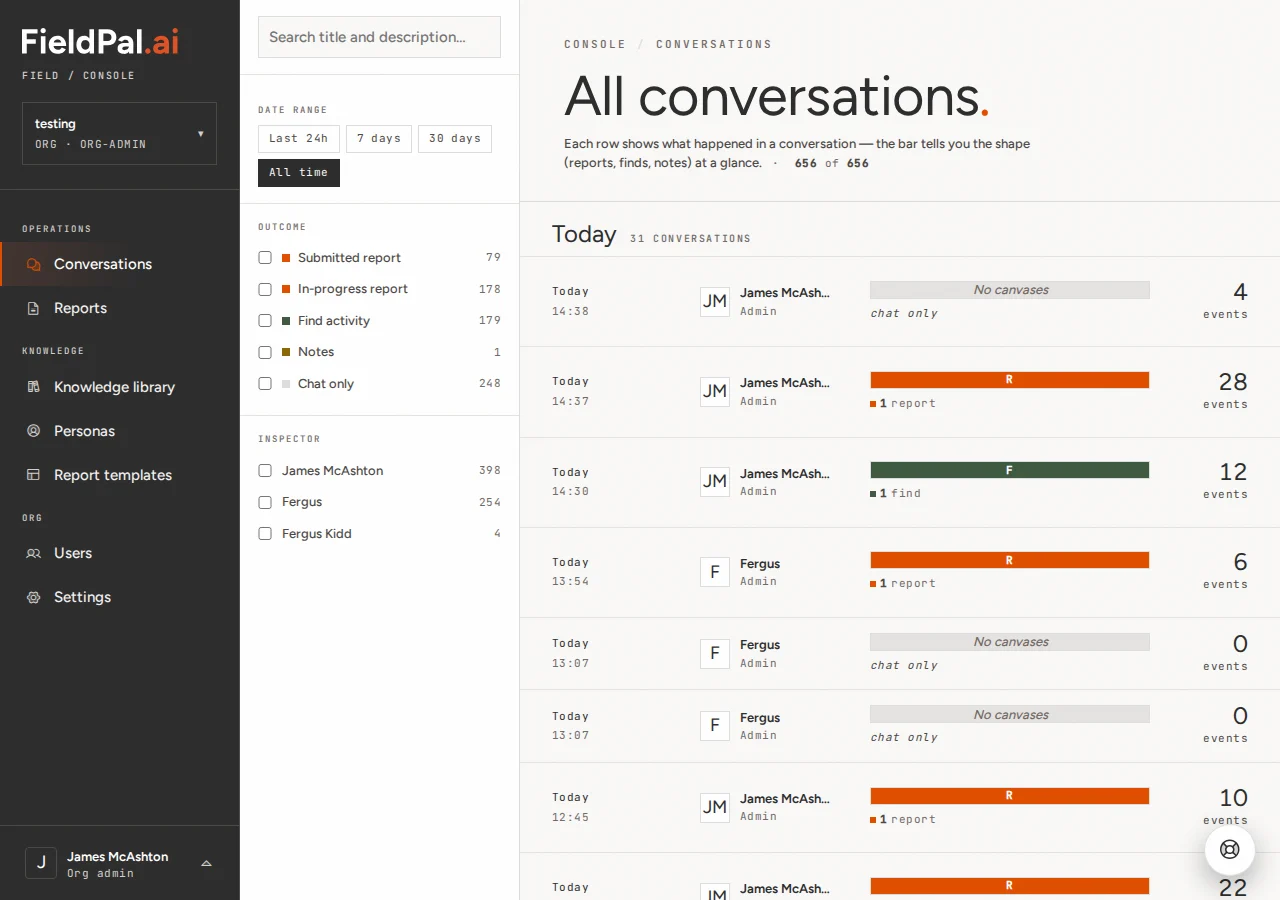Click James McAsh... name in 14:30 row
The image size is (1280, 900).
point(785,474)
